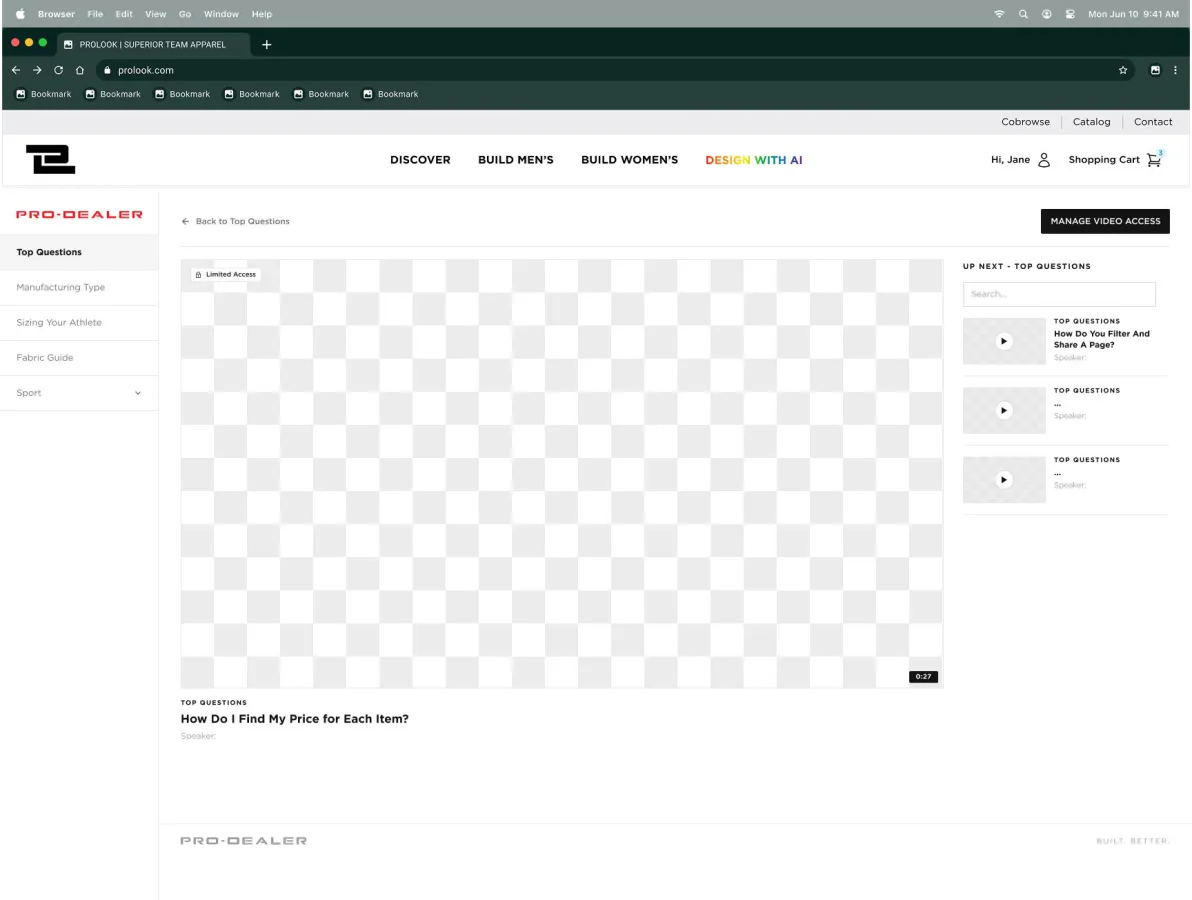Open DESIGN WITH AI navigation item
The width and height of the screenshot is (1192, 900).
tap(753, 160)
